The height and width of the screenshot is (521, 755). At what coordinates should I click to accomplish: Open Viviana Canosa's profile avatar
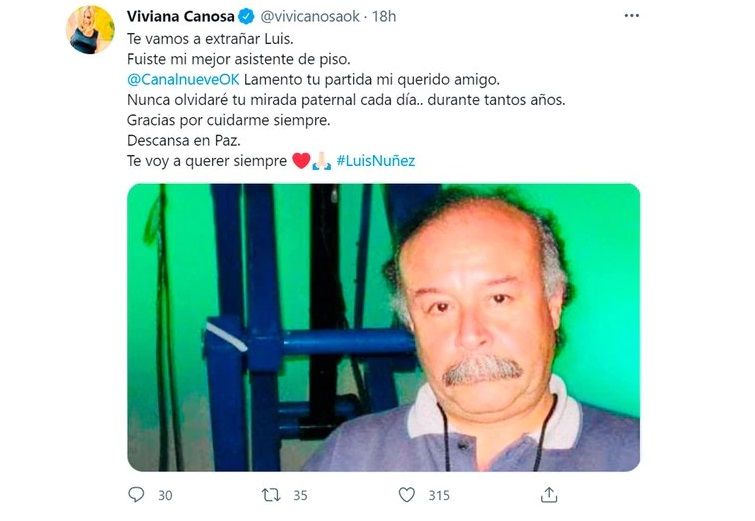(x=91, y=29)
